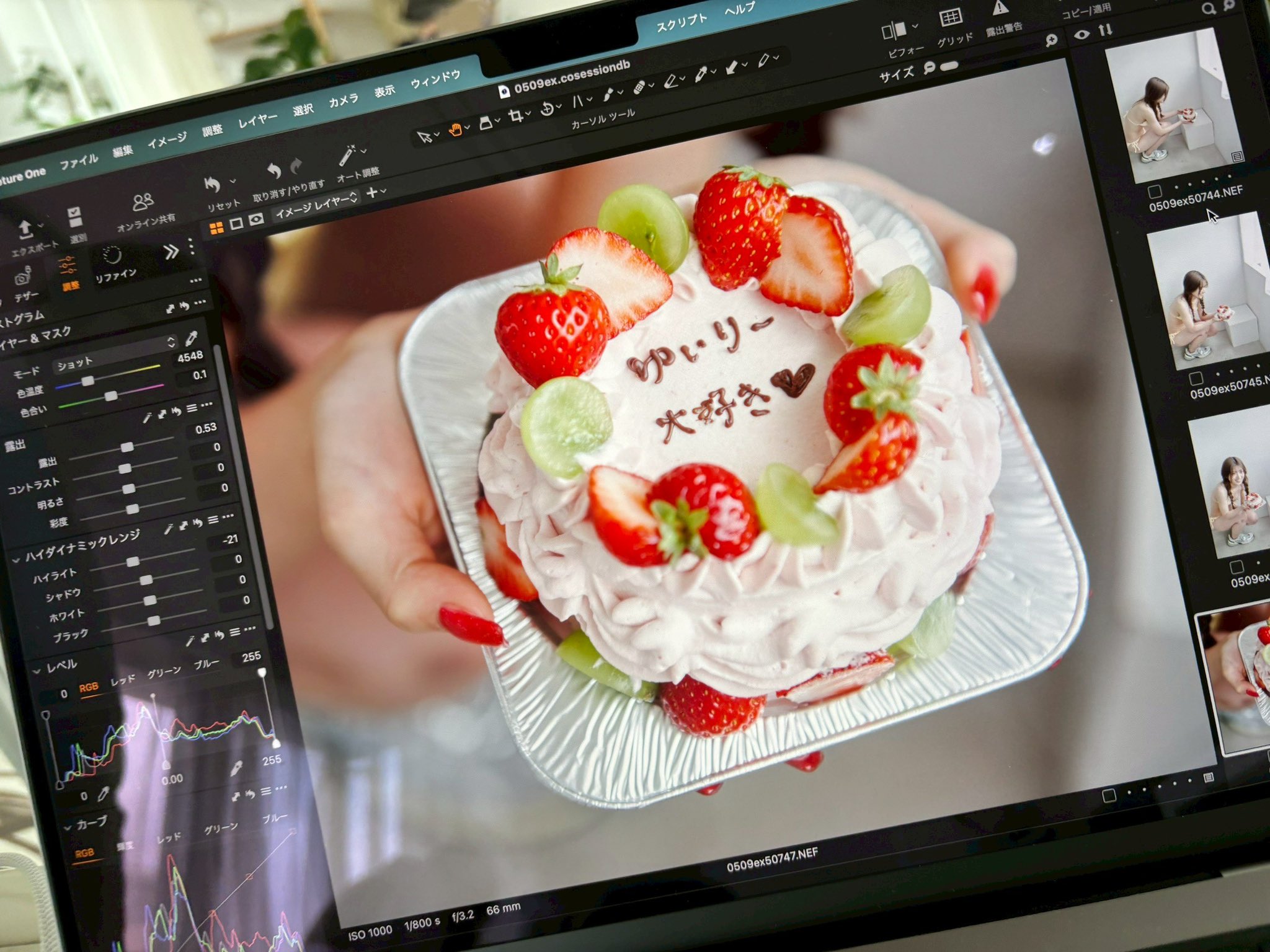This screenshot has width=1270, height=952.
Task: Select the Levels Red (レッド) channel tab
Action: coord(122,680)
